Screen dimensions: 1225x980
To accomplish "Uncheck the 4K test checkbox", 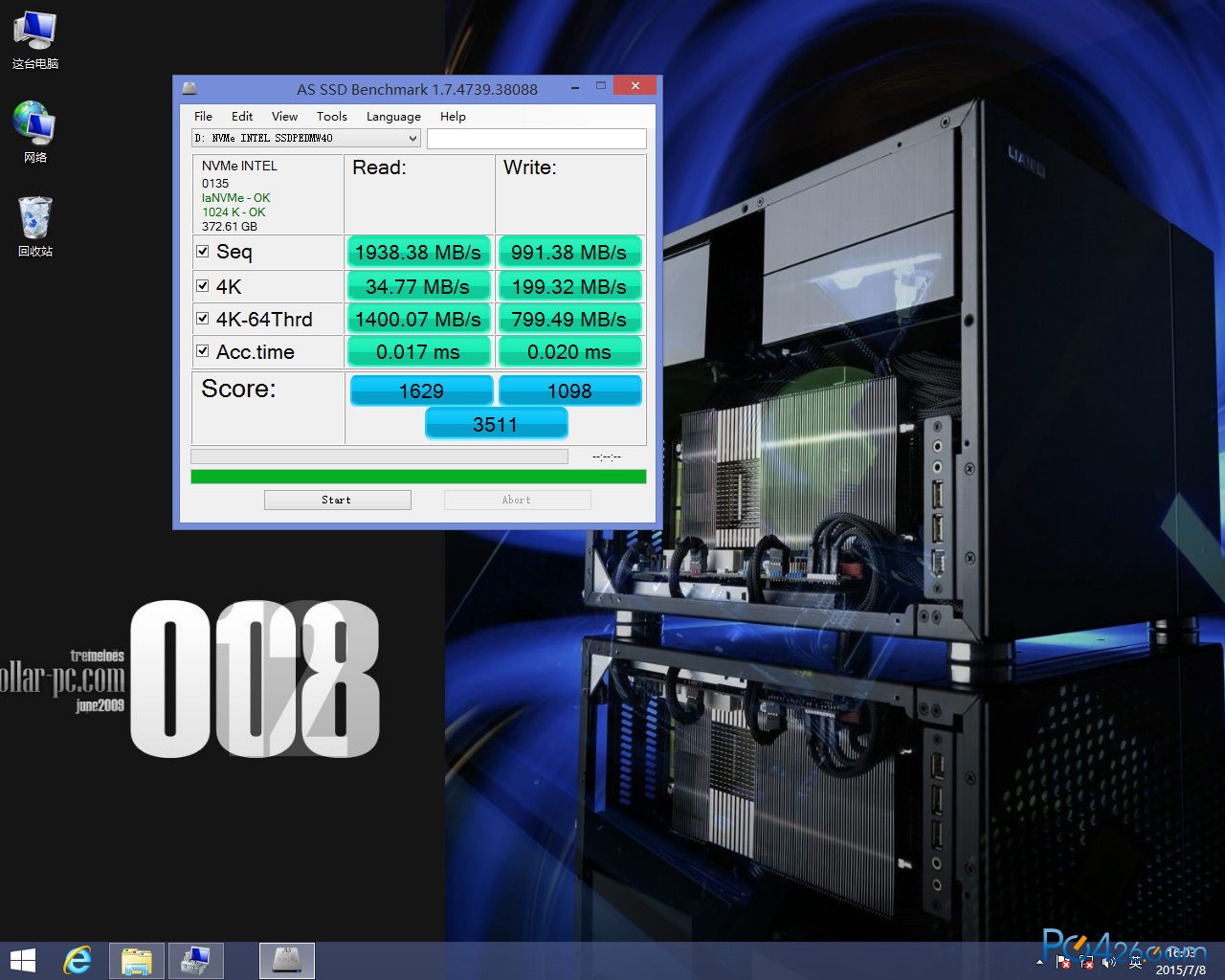I will pos(203,285).
